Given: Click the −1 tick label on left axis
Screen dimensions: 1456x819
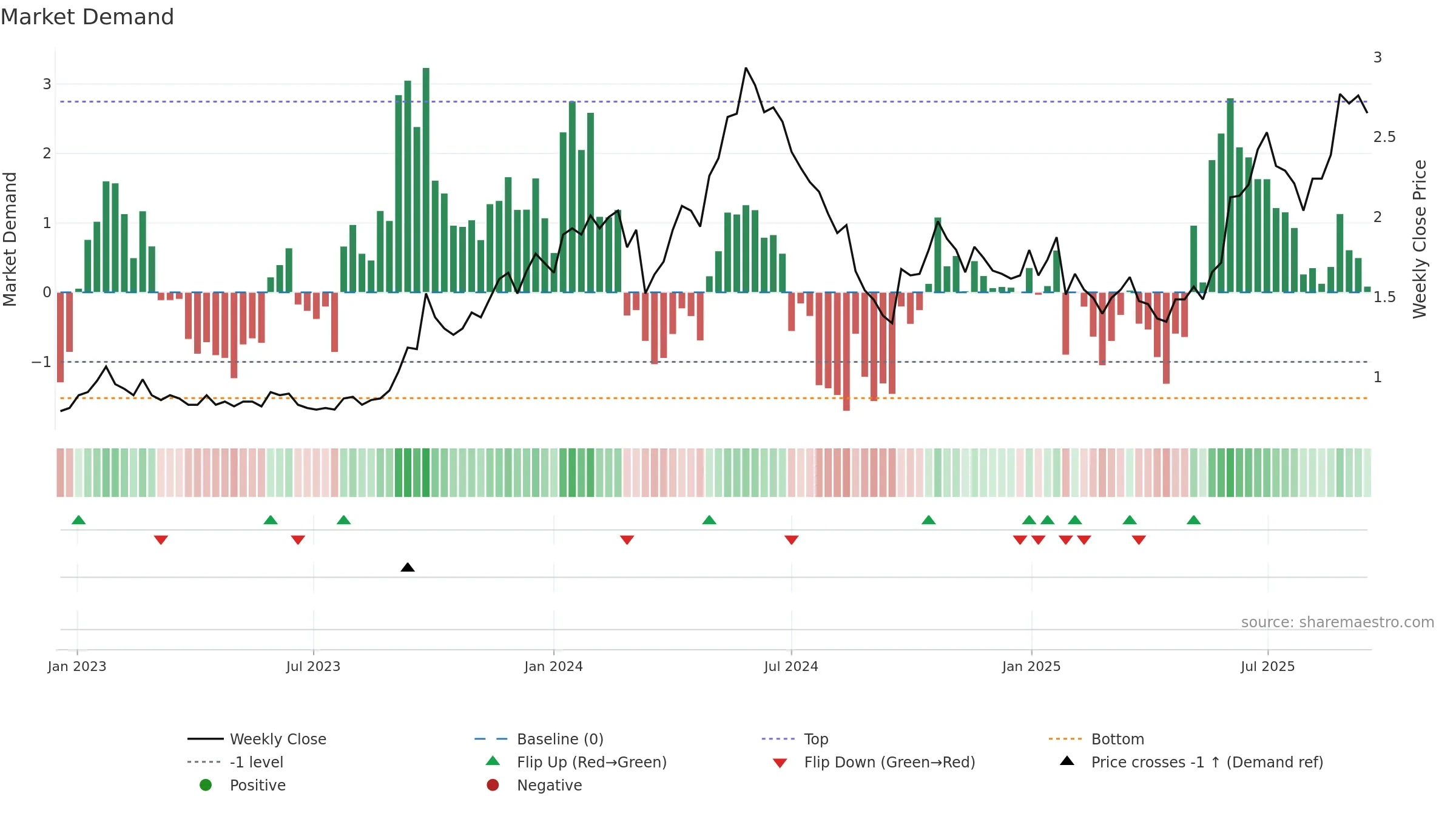Looking at the screenshot, I should [41, 362].
